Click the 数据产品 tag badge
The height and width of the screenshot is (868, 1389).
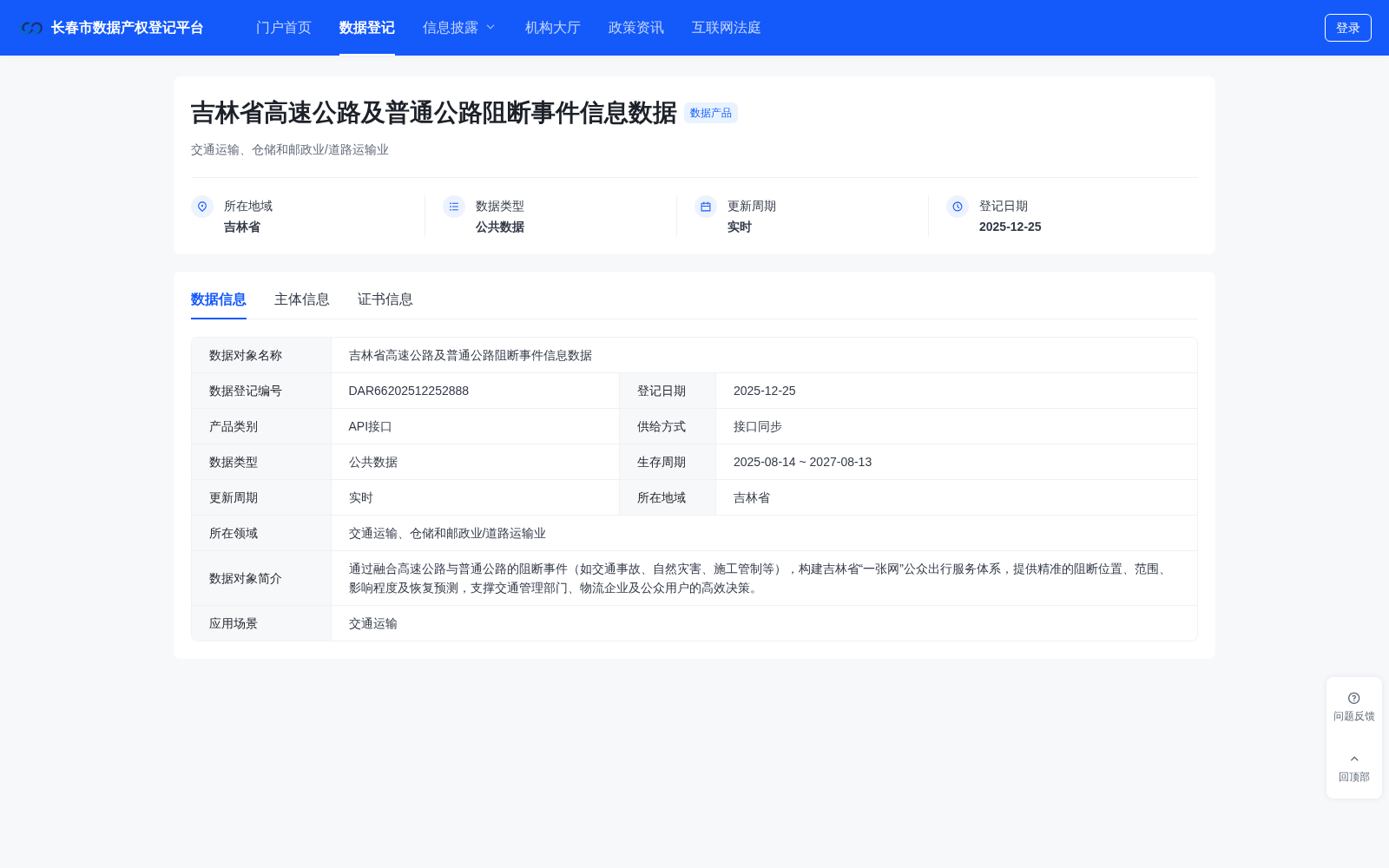(x=711, y=113)
